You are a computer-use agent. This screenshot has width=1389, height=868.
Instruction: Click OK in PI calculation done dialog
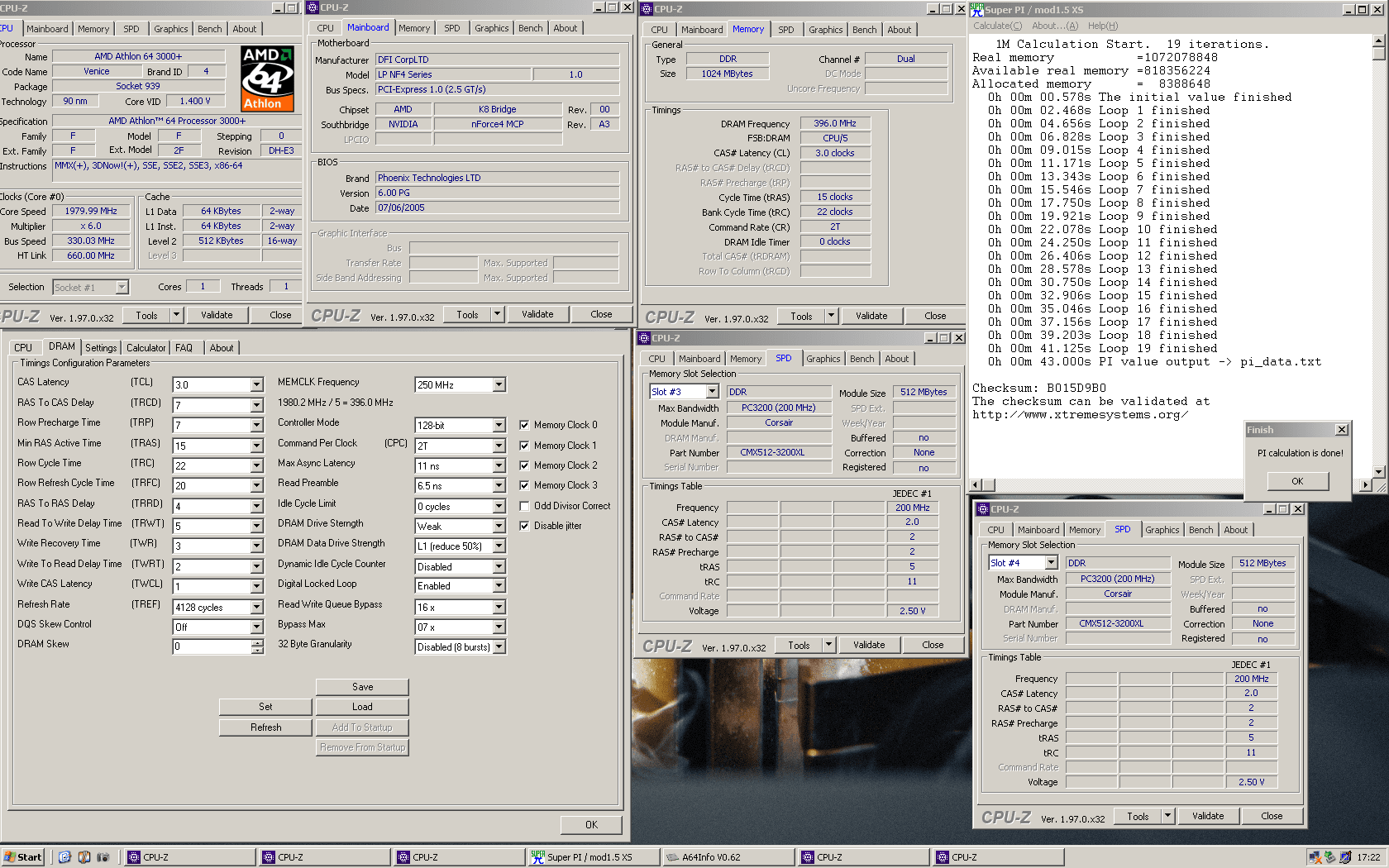(1297, 481)
